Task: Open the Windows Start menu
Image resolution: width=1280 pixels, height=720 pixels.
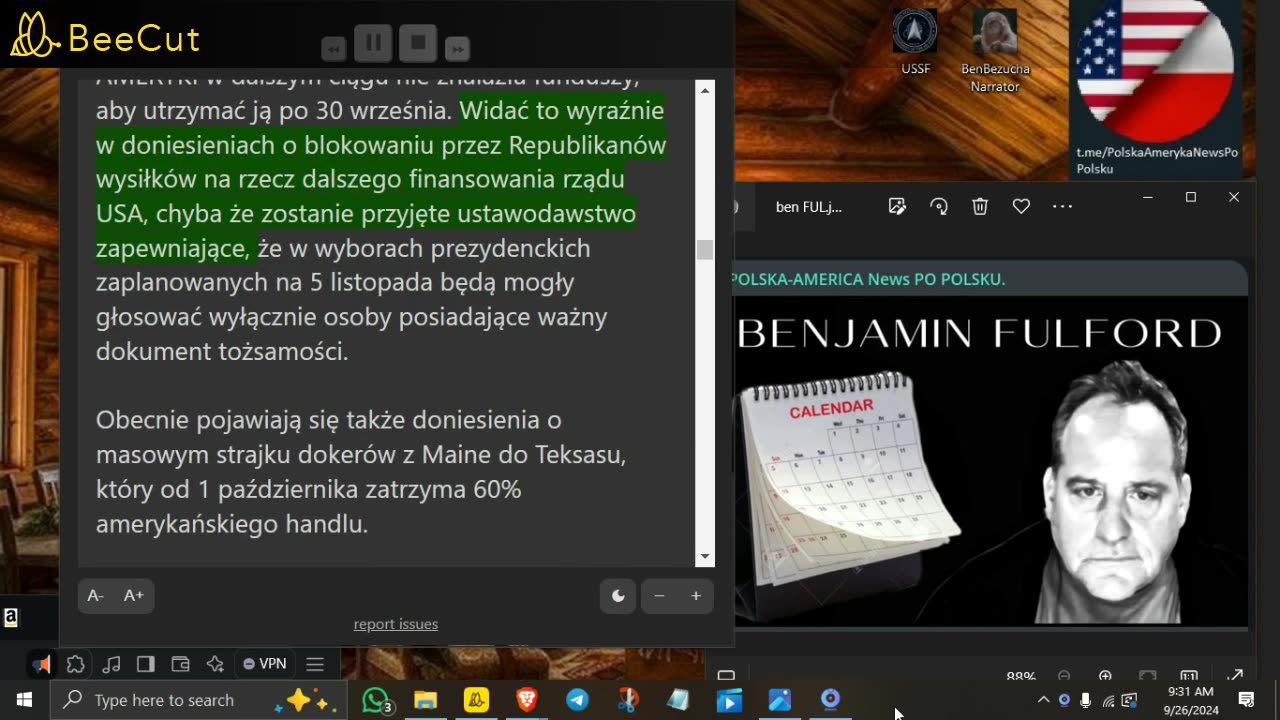Action: pyautogui.click(x=24, y=700)
